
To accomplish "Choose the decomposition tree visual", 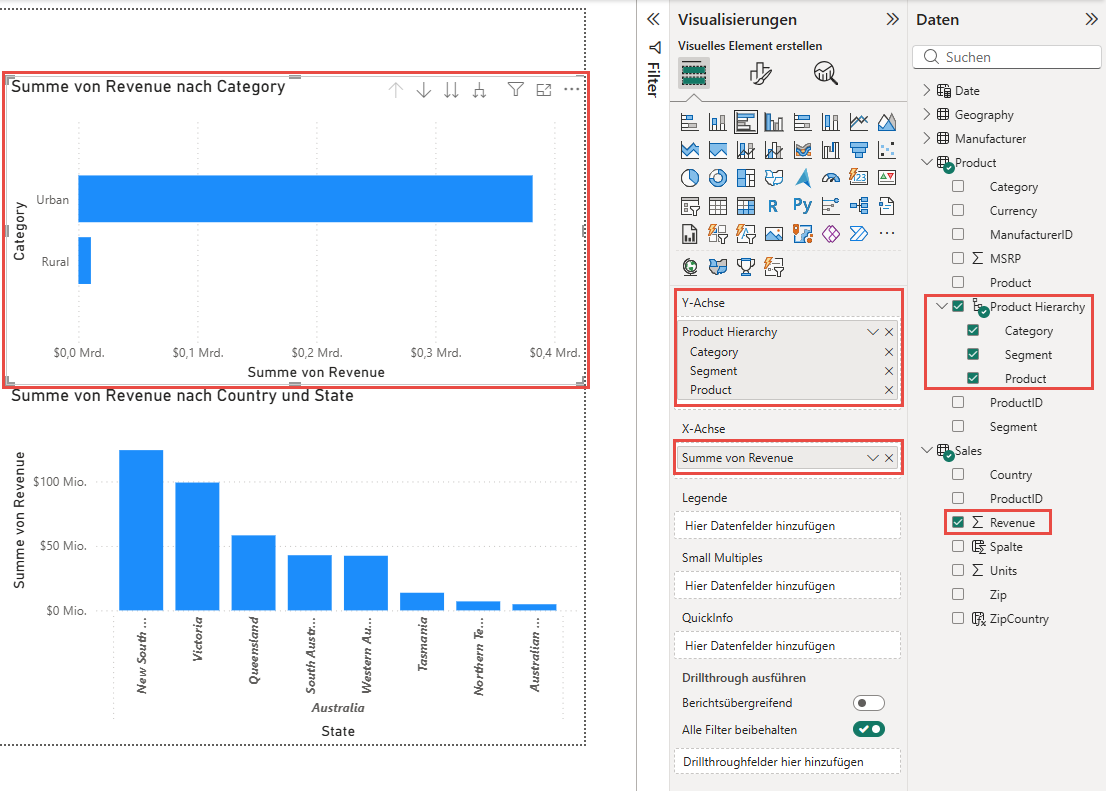I will (x=858, y=206).
